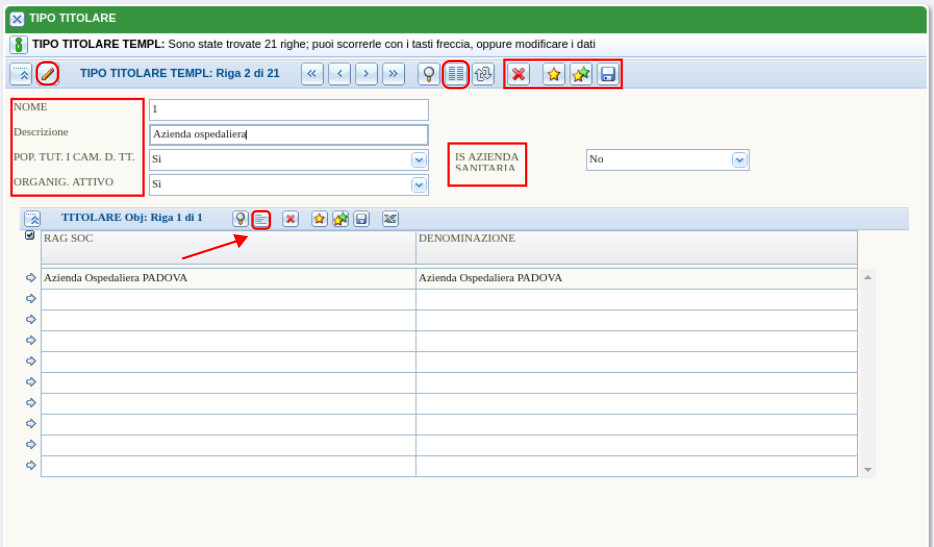
Task: Open the ORGANIG. ATTIVO dropdown
Action: pos(419,185)
